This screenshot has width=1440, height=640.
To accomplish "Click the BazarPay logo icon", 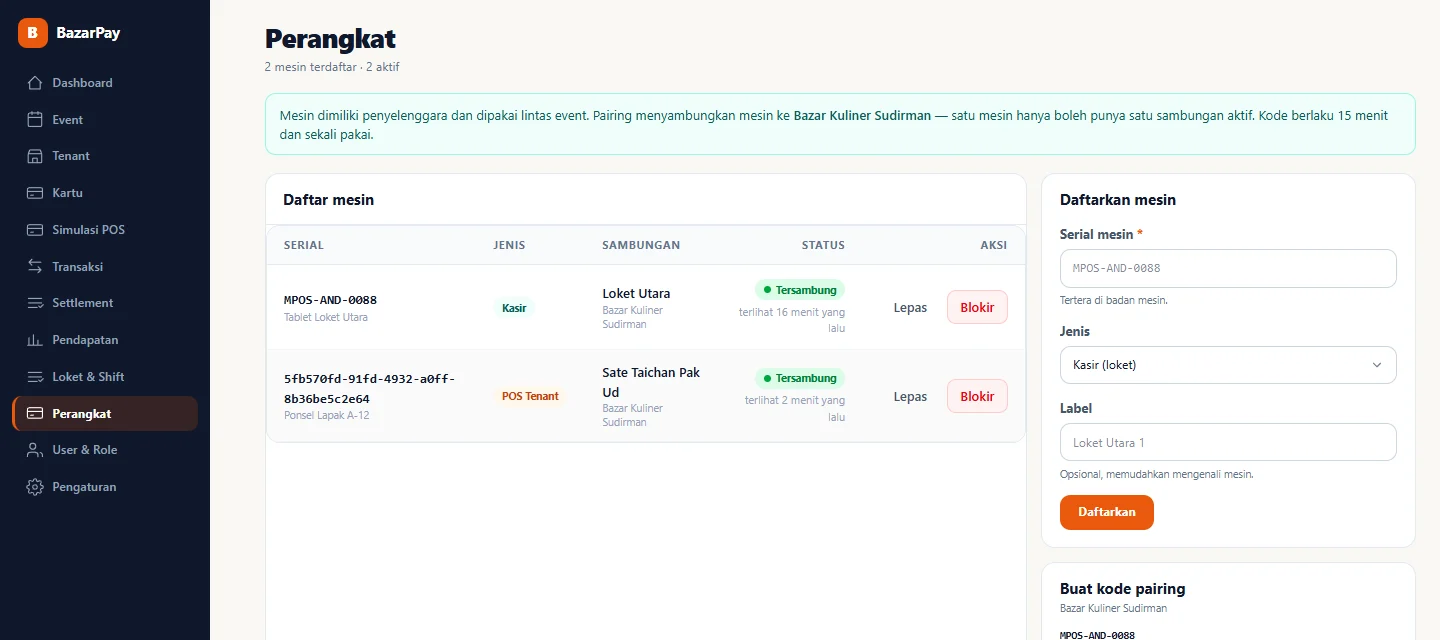I will coord(33,33).
